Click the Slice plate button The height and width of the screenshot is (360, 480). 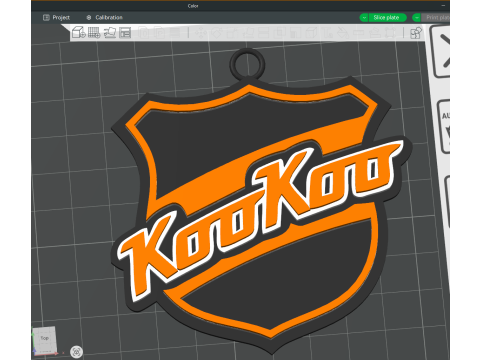tap(387, 17)
